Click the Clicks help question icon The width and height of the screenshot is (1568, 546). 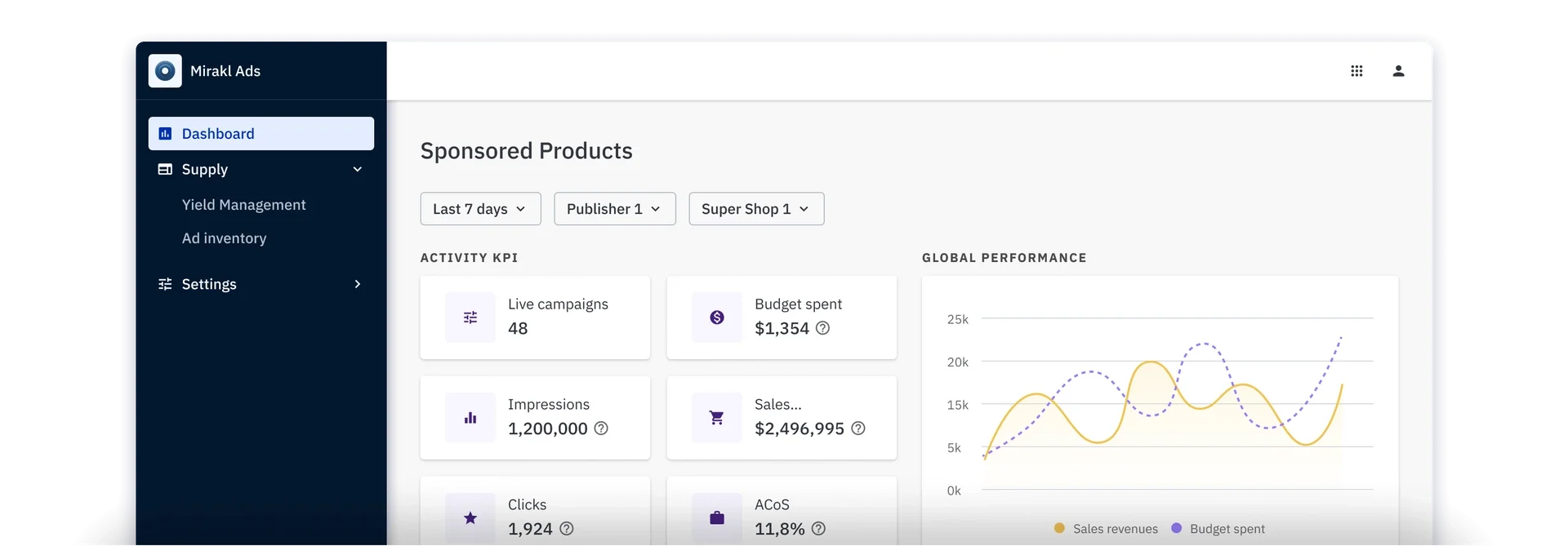[x=566, y=529]
